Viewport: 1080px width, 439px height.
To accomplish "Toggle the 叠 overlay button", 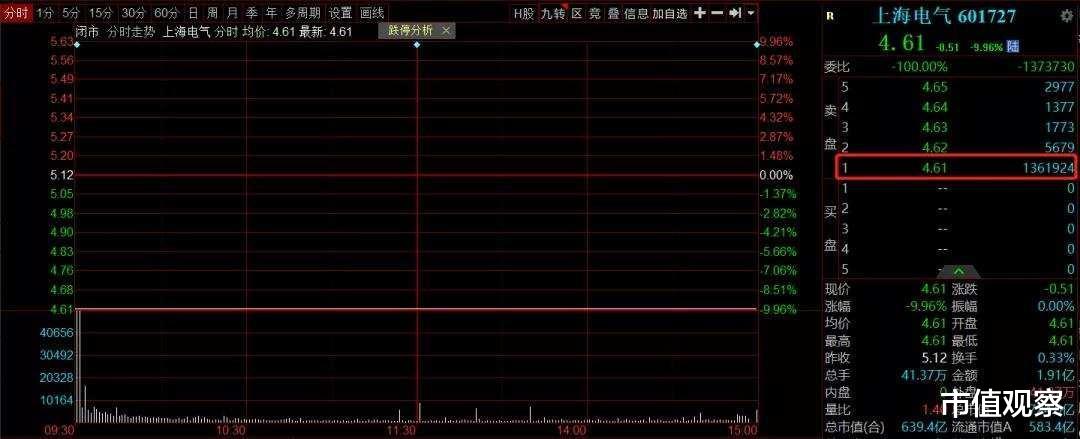I will 613,13.
